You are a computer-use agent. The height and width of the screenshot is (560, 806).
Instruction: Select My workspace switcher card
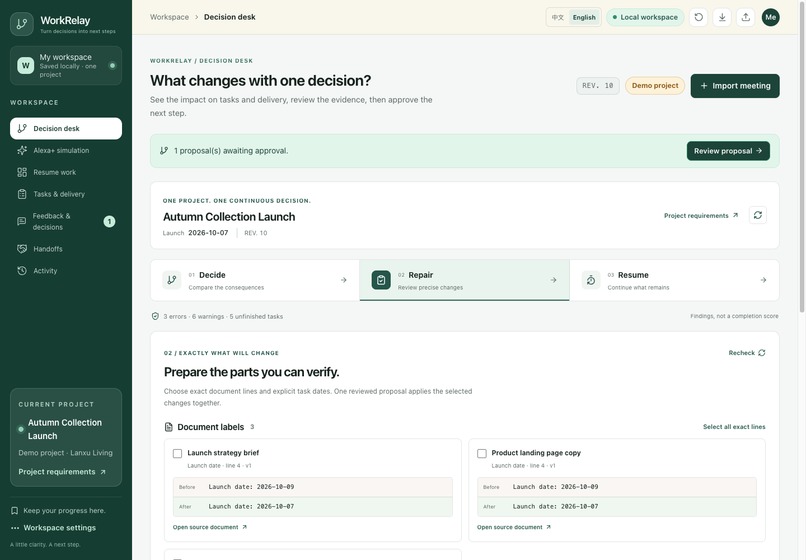66,65
